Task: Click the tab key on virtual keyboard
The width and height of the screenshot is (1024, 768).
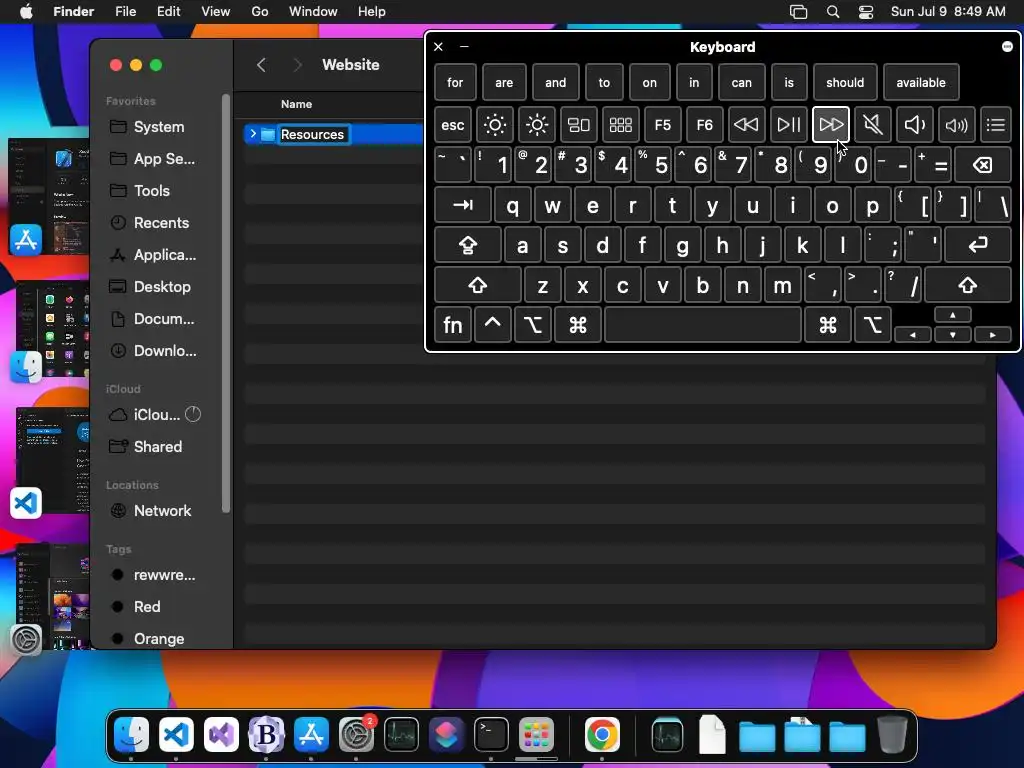Action: (x=462, y=205)
